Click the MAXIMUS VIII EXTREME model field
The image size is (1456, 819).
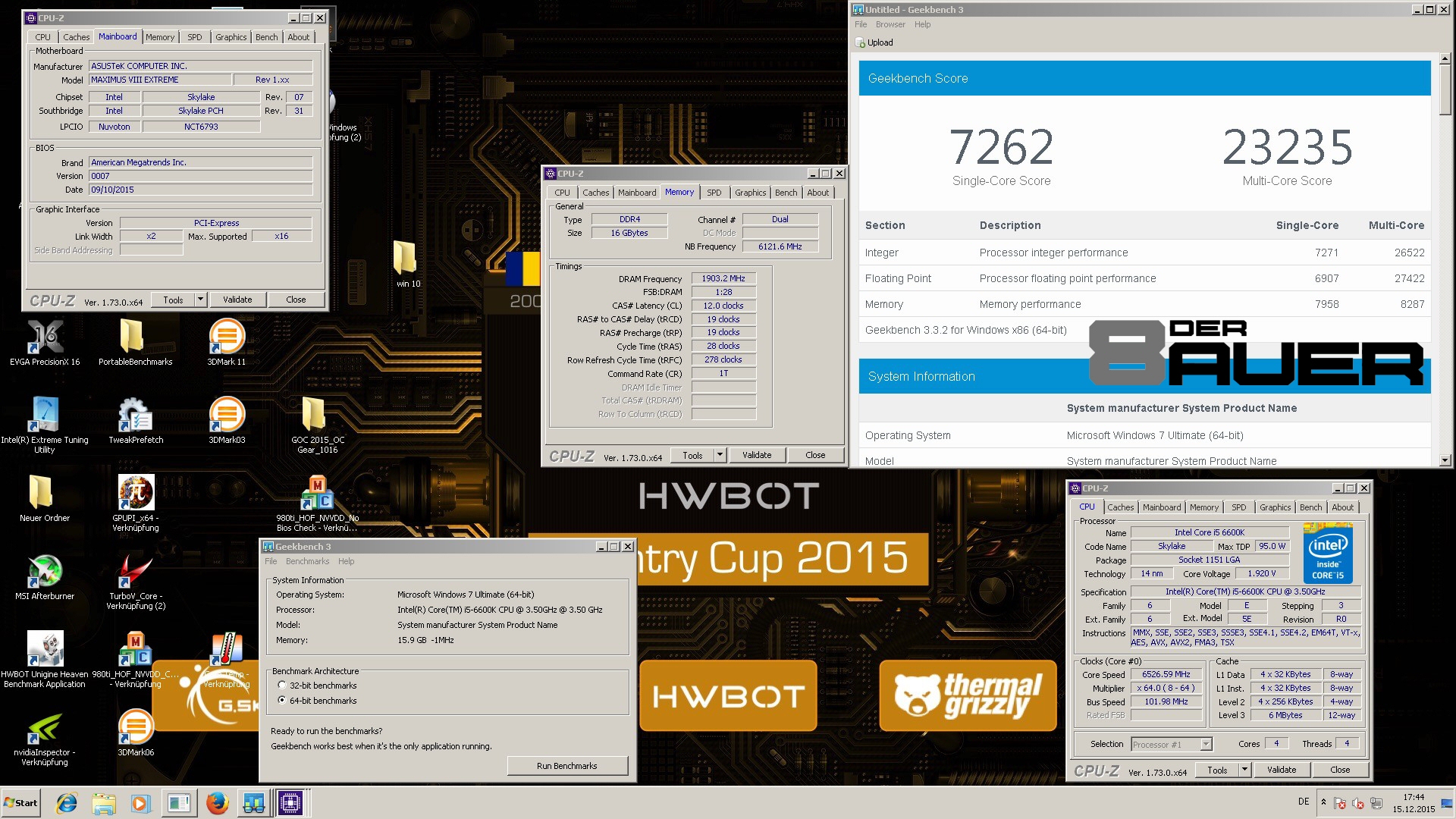point(158,80)
